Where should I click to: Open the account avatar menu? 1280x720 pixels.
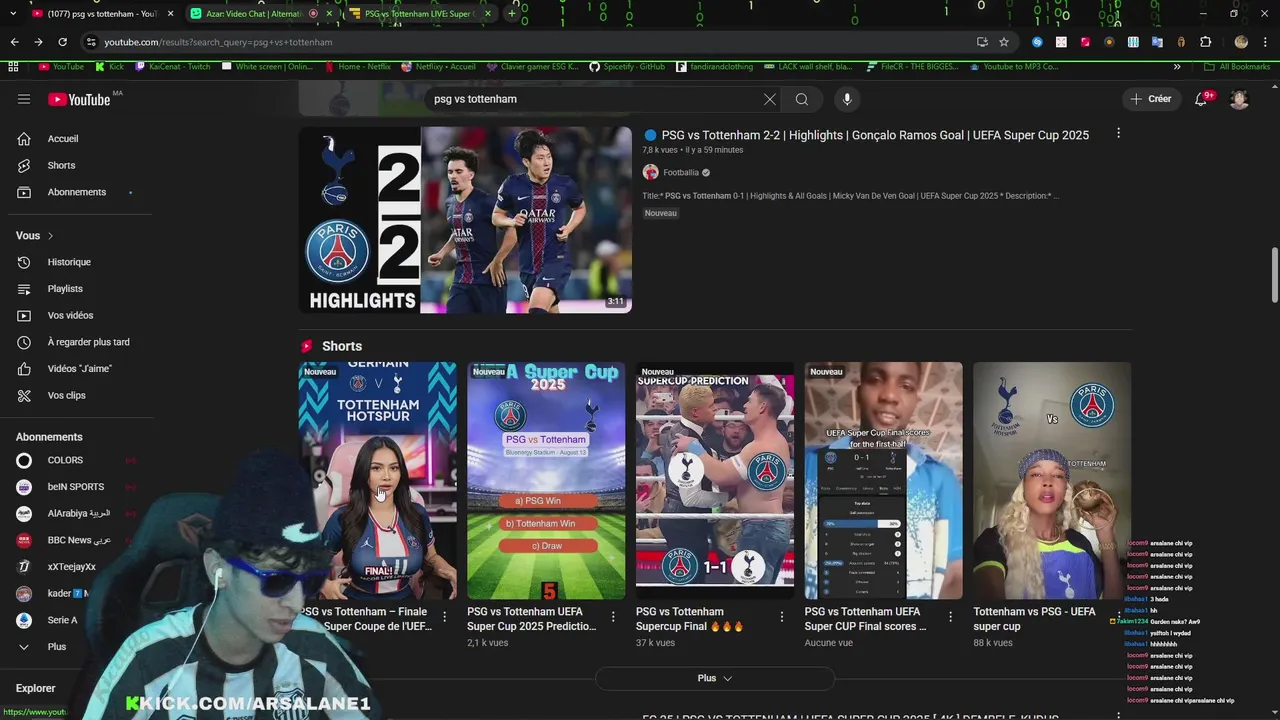tap(1239, 99)
